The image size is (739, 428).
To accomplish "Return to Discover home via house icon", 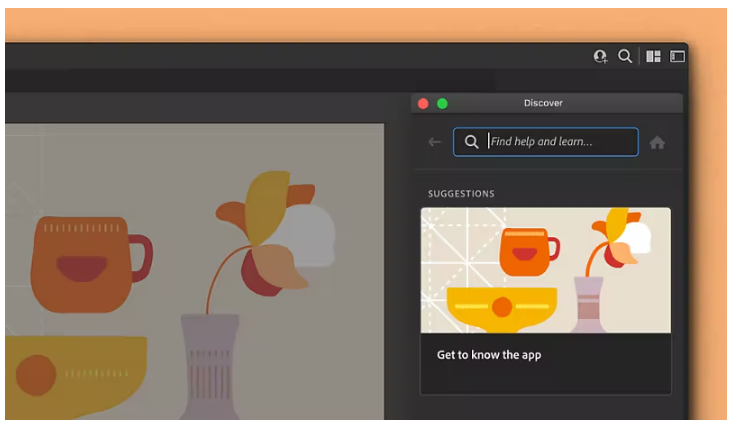I will click(657, 142).
